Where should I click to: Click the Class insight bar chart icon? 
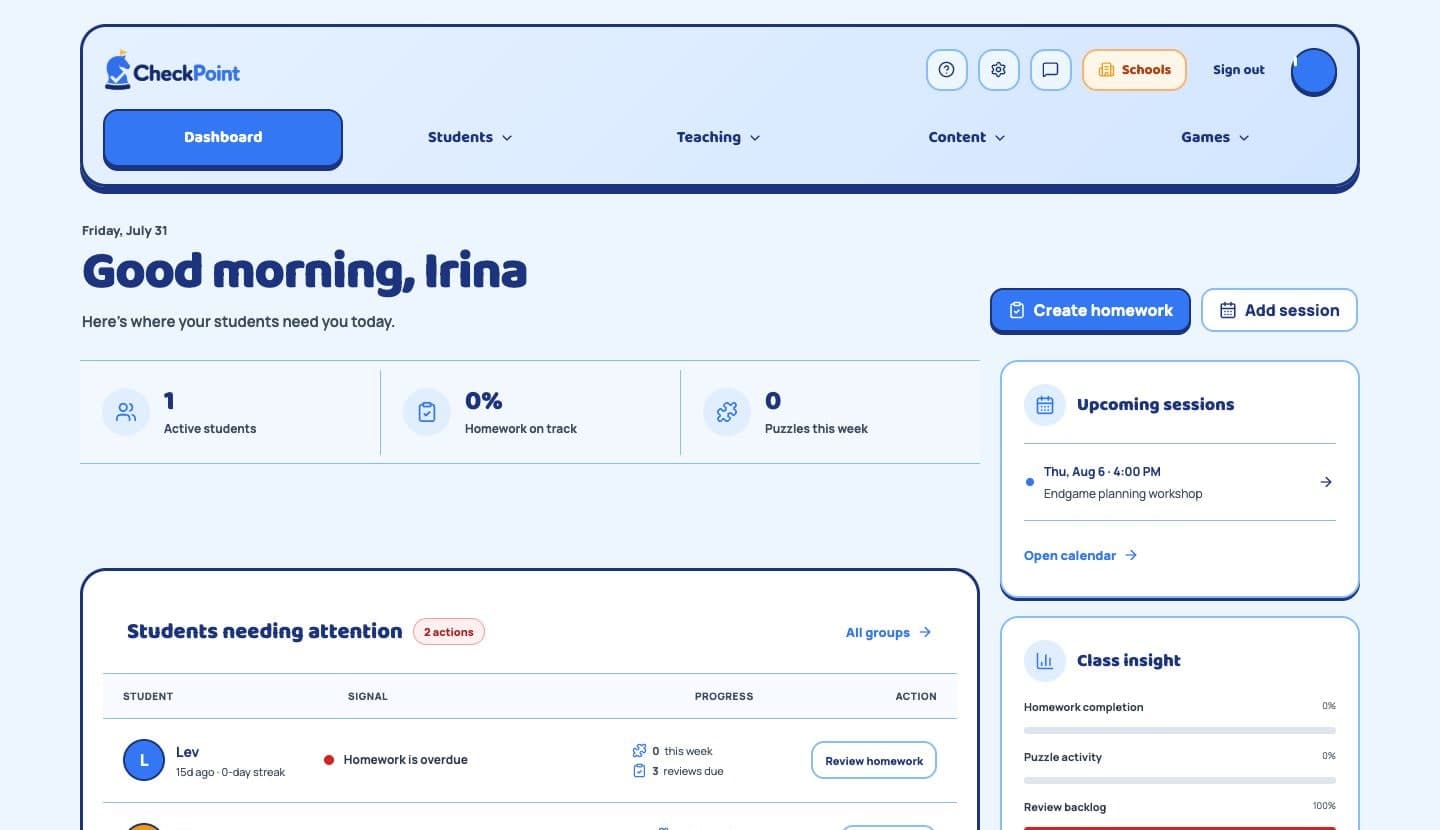coord(1045,661)
